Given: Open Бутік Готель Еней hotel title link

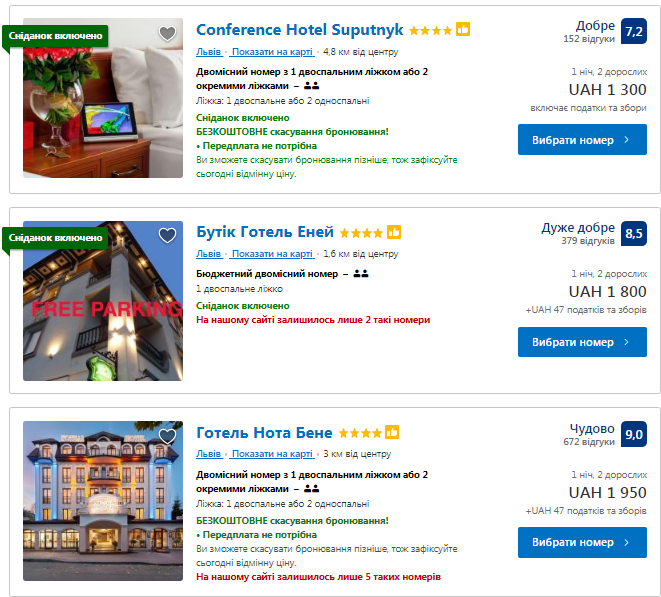Looking at the screenshot, I should tap(264, 233).
